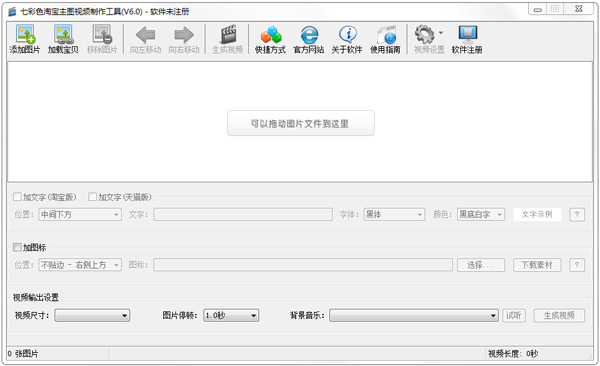Minimize the application window

[x=538, y=9]
